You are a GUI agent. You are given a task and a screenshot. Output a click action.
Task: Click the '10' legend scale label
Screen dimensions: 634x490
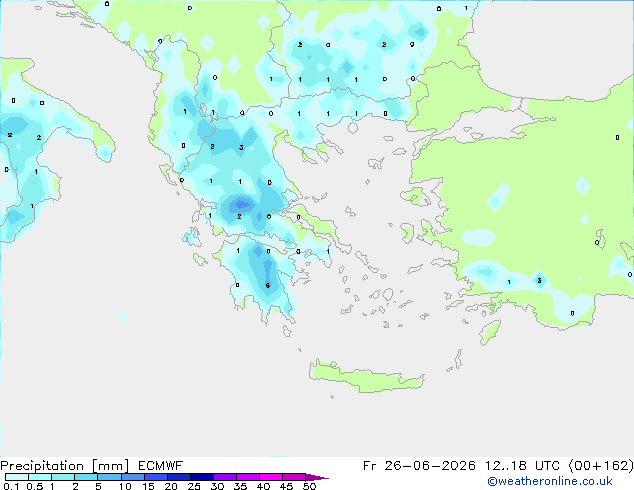[125, 486]
